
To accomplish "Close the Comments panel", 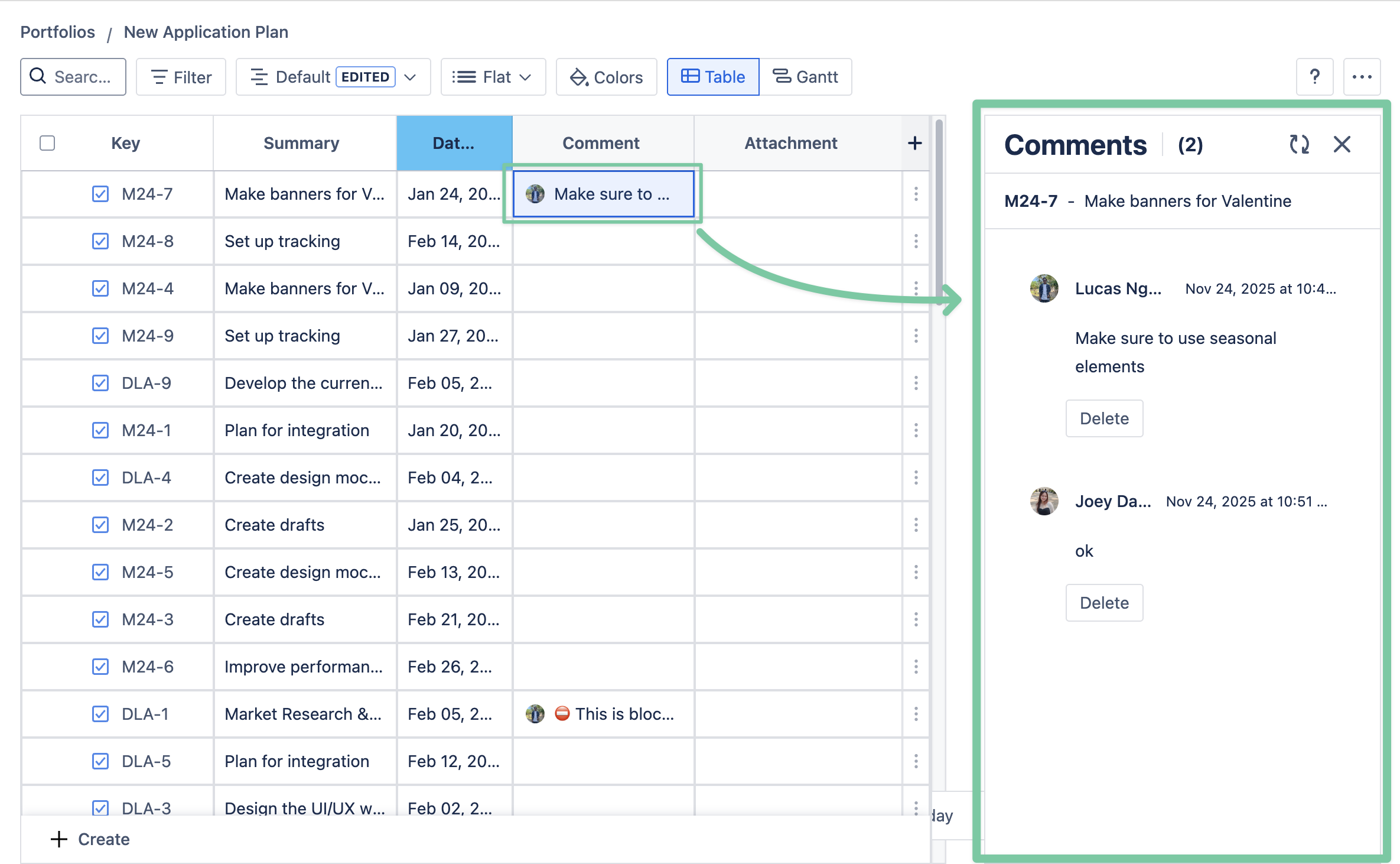I will [1342, 144].
